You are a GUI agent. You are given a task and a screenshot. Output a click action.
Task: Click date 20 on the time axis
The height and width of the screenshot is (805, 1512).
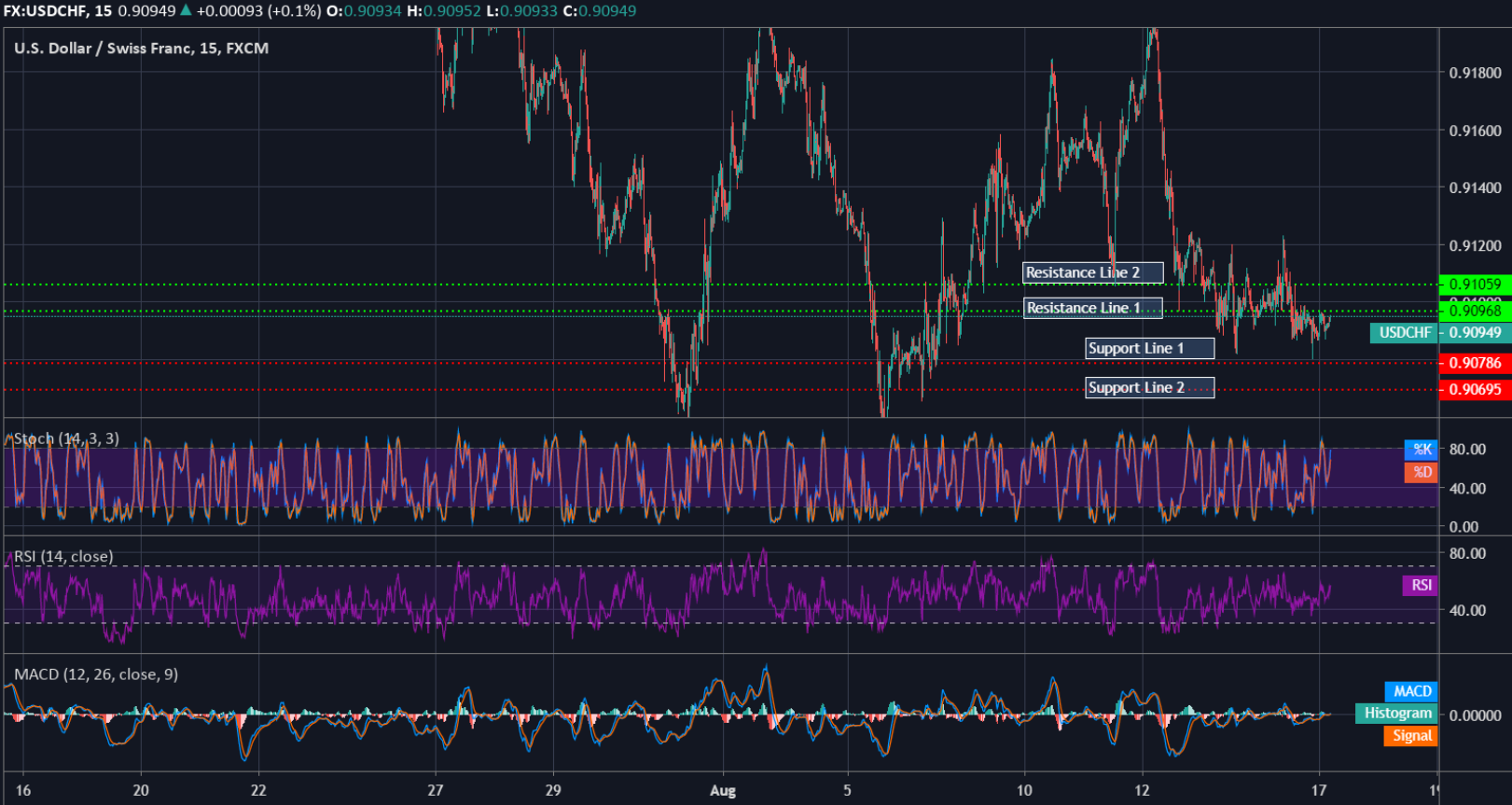point(141,790)
